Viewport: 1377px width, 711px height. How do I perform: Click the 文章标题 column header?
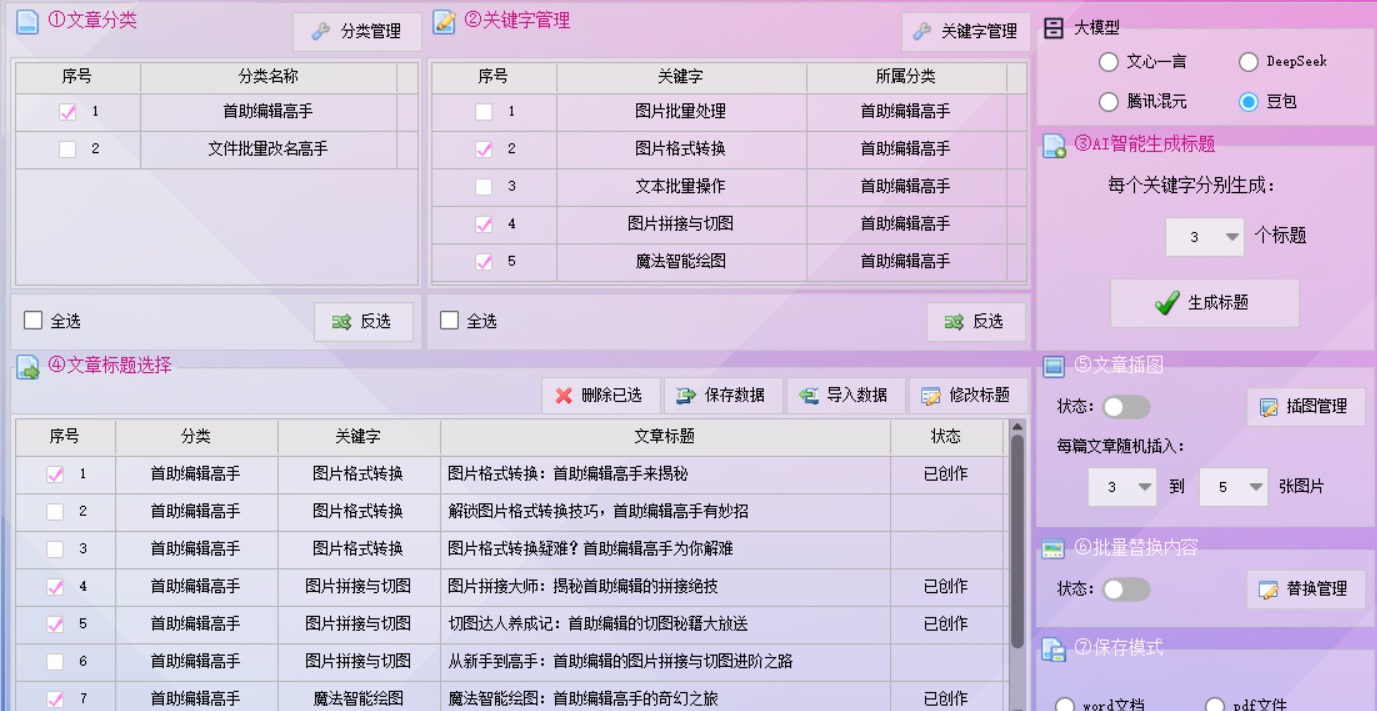pyautogui.click(x=665, y=437)
